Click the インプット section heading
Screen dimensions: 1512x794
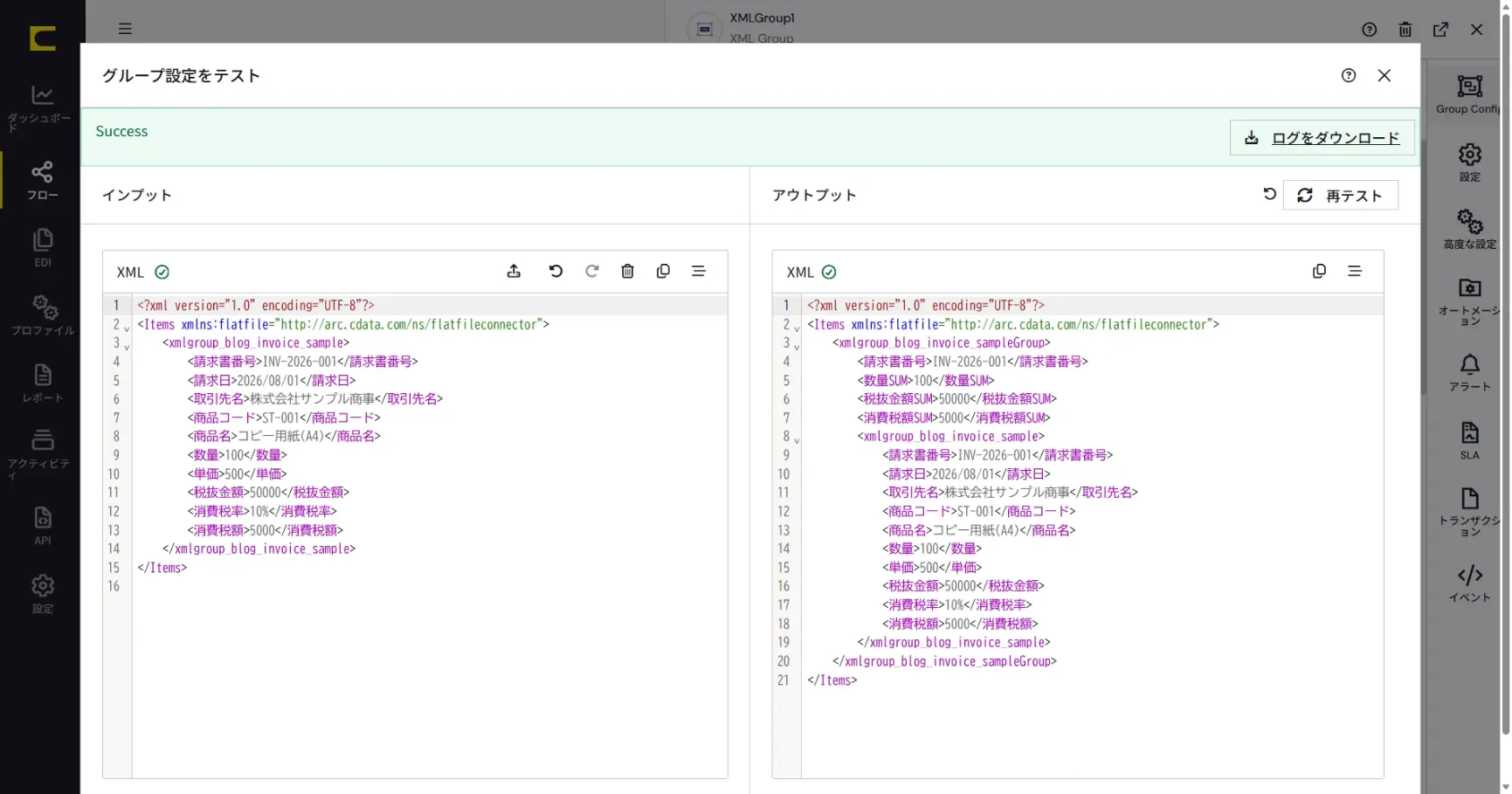(137, 195)
